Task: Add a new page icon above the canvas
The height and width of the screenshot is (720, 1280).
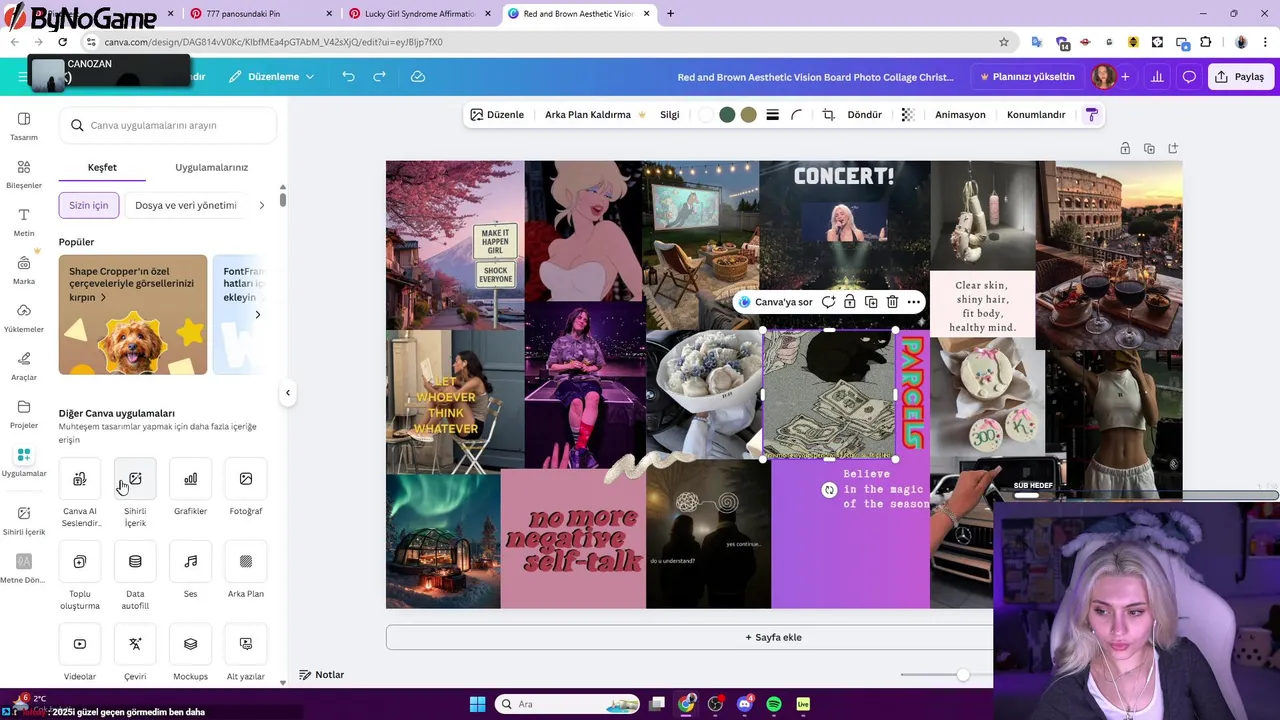Action: (1173, 148)
